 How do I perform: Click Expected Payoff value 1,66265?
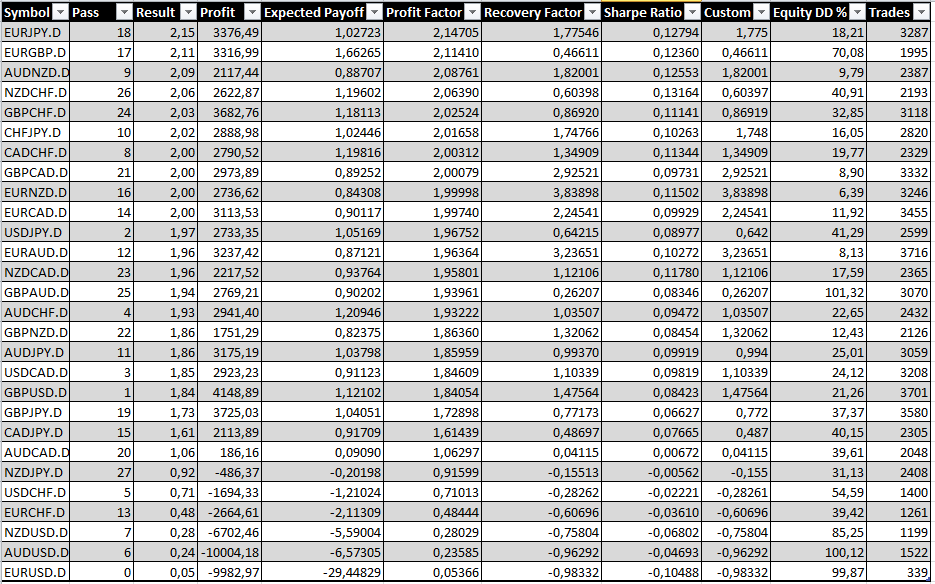(358, 52)
